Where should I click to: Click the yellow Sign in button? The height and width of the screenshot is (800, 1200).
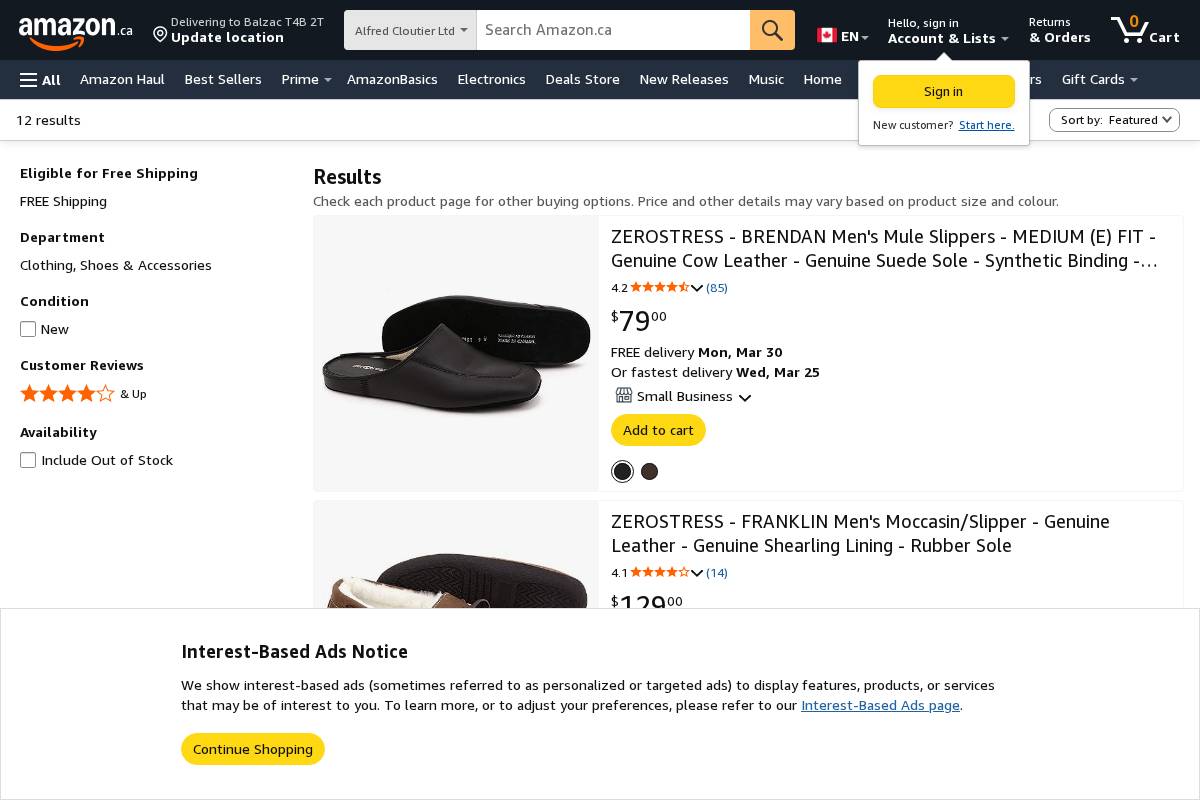click(943, 91)
